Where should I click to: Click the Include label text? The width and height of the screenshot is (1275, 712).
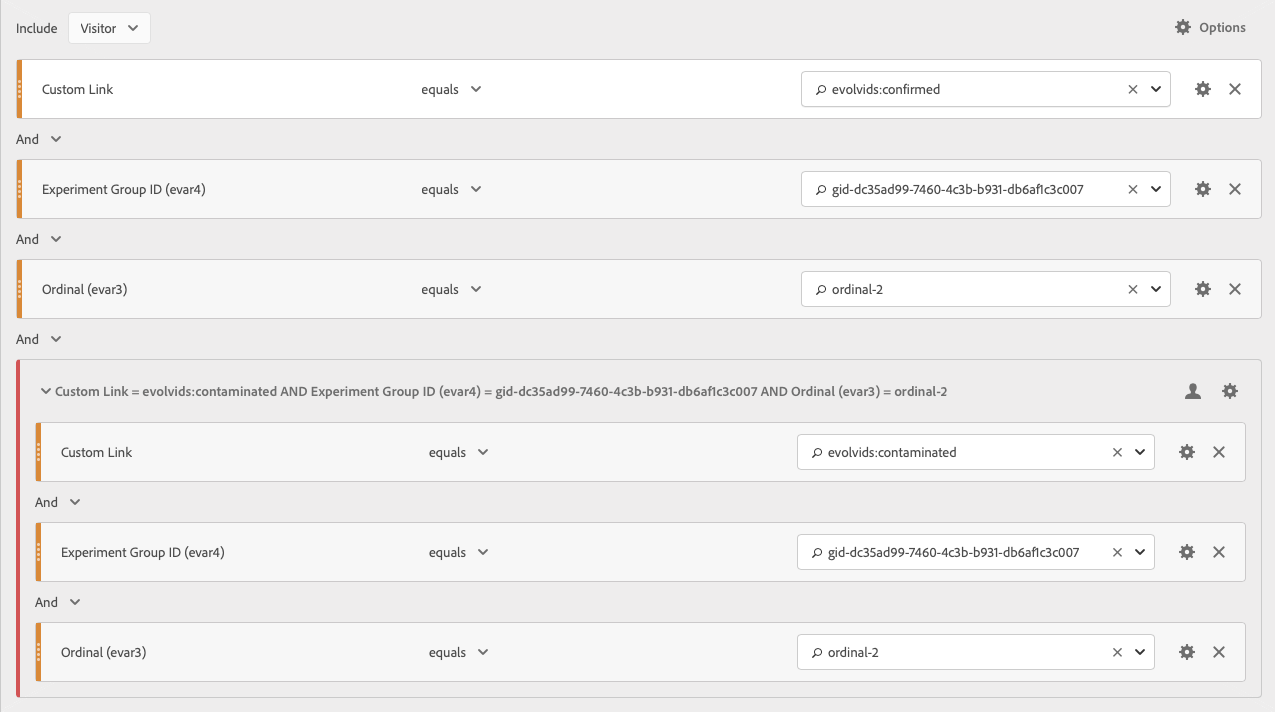point(37,28)
